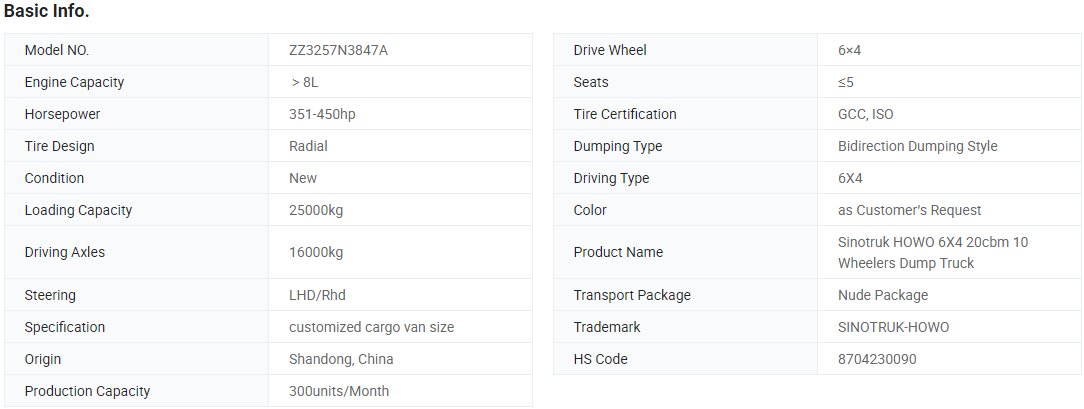1084x409 pixels.
Task: Click the 351-450hp horsepower value
Action: click(322, 114)
